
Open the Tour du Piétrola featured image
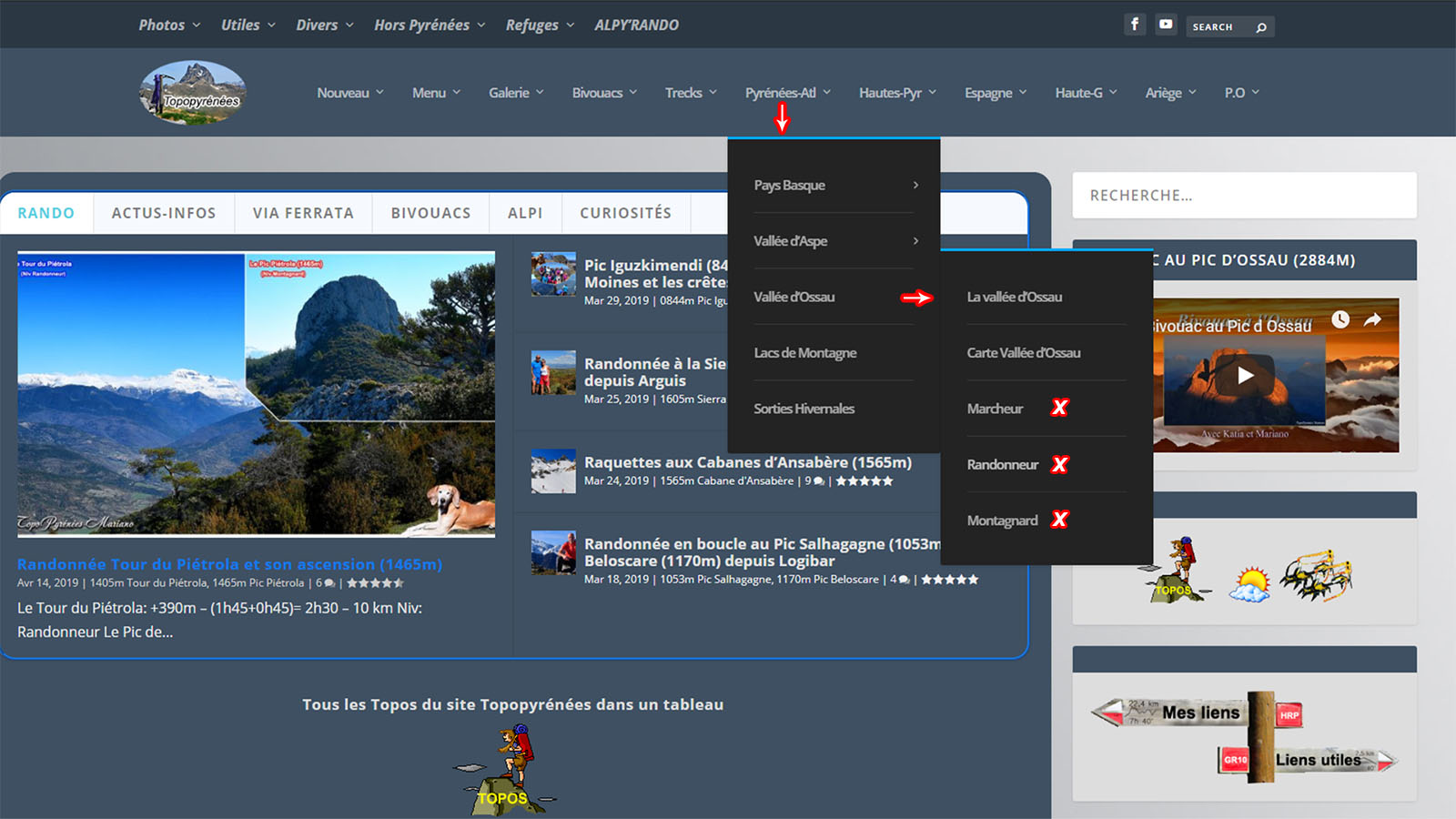(256, 394)
